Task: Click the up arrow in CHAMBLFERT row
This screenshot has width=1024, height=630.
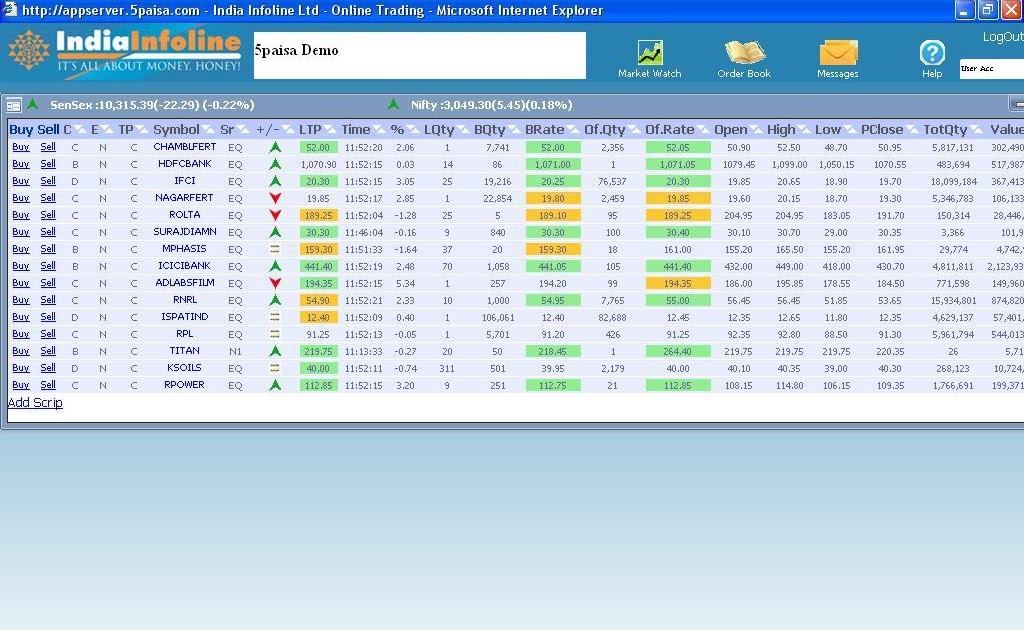Action: 275,147
